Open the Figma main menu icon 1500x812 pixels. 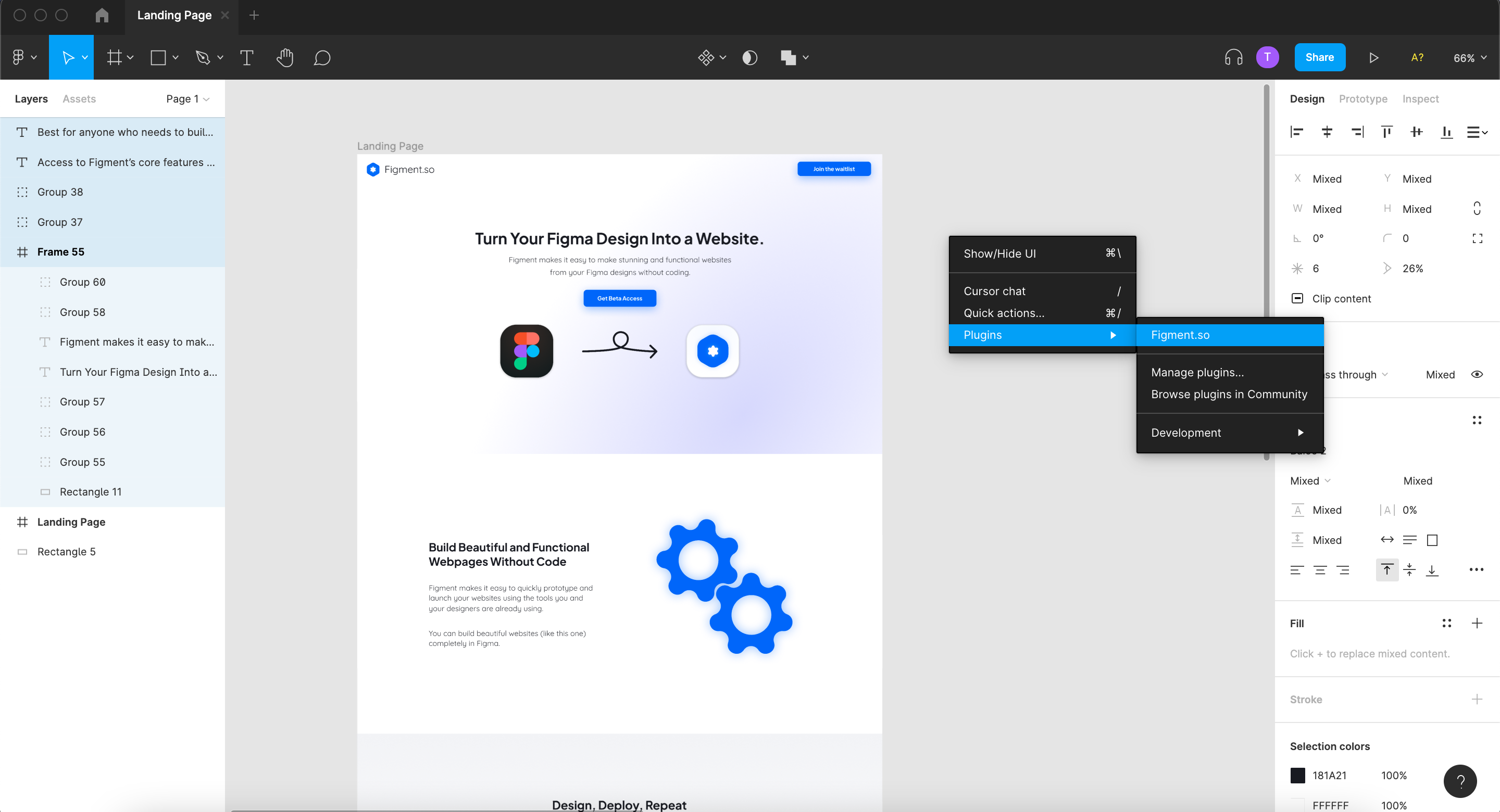point(18,58)
